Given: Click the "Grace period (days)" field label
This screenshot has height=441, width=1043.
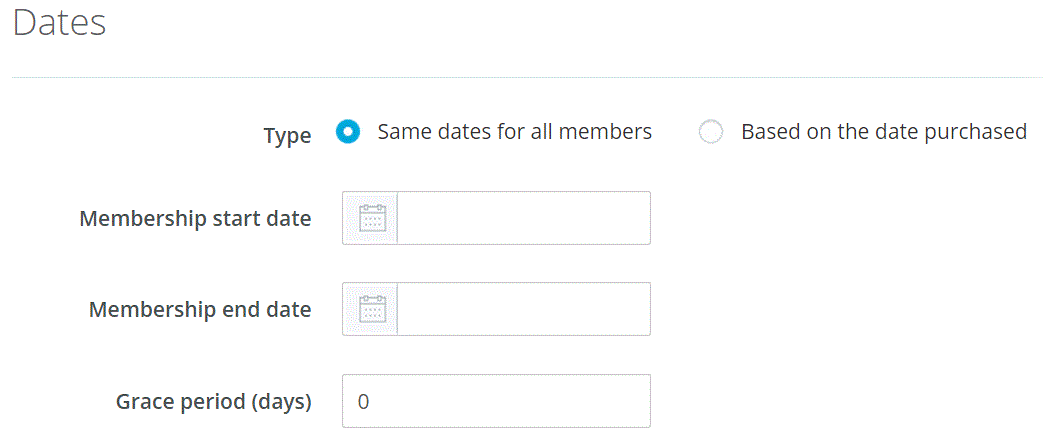Looking at the screenshot, I should point(213,401).
